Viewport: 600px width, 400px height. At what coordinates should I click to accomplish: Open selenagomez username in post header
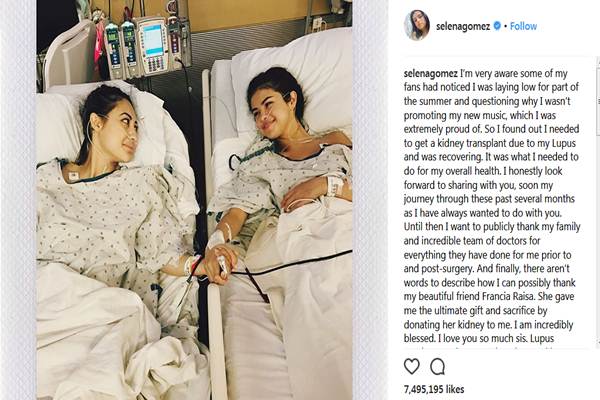point(463,26)
